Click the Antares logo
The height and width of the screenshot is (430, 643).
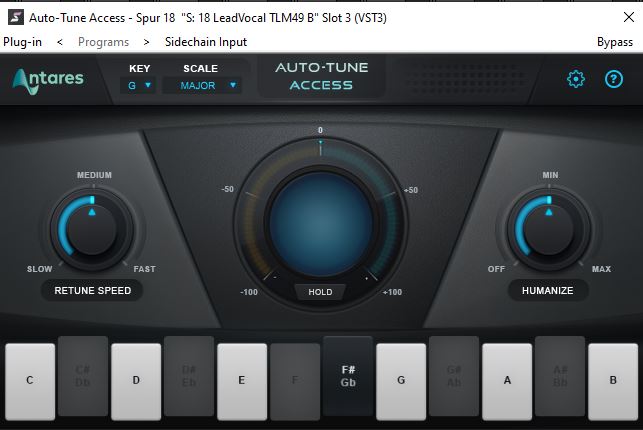point(48,81)
